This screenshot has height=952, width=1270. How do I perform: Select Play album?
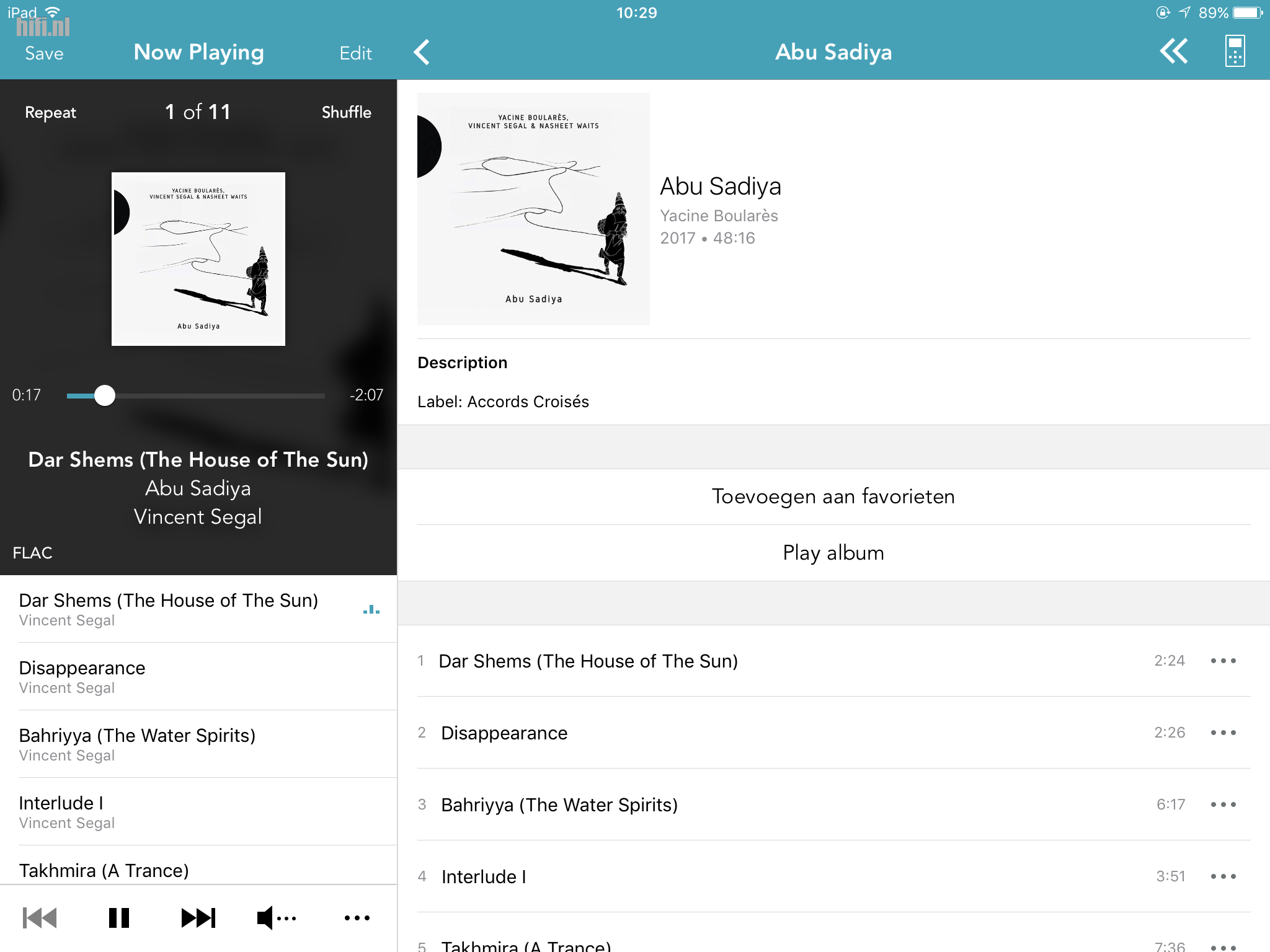pos(833,553)
